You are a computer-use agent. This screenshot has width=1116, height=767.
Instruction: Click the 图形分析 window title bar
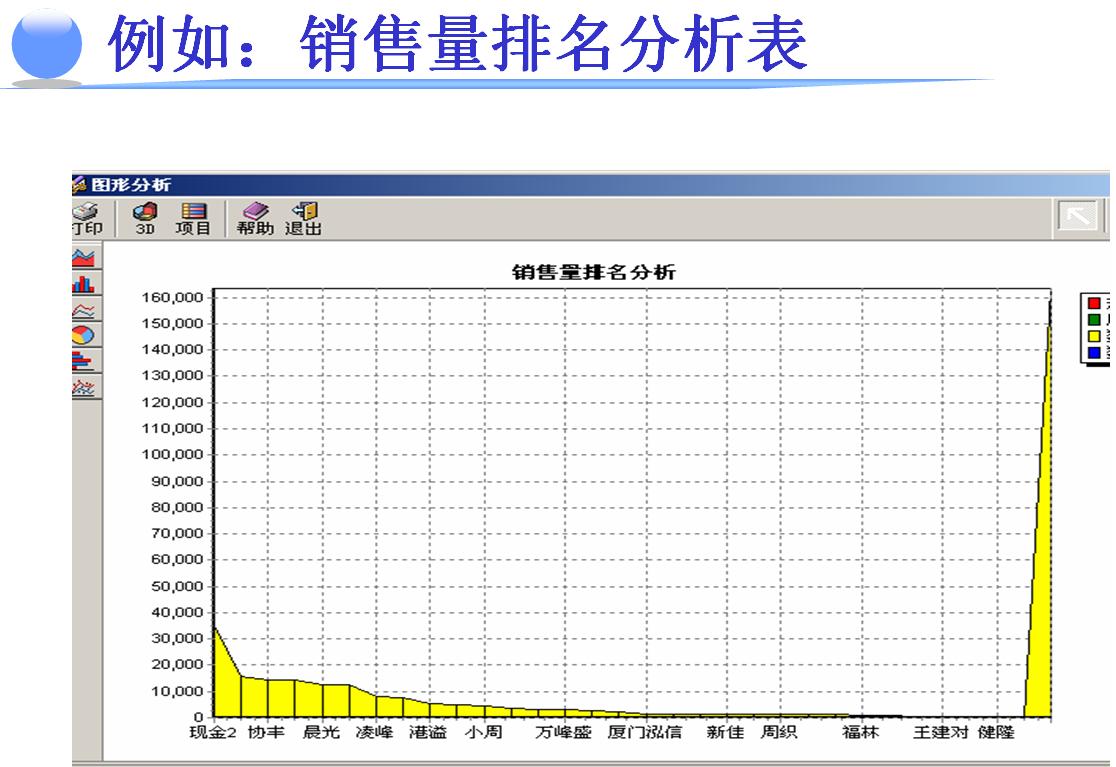click(x=500, y=185)
